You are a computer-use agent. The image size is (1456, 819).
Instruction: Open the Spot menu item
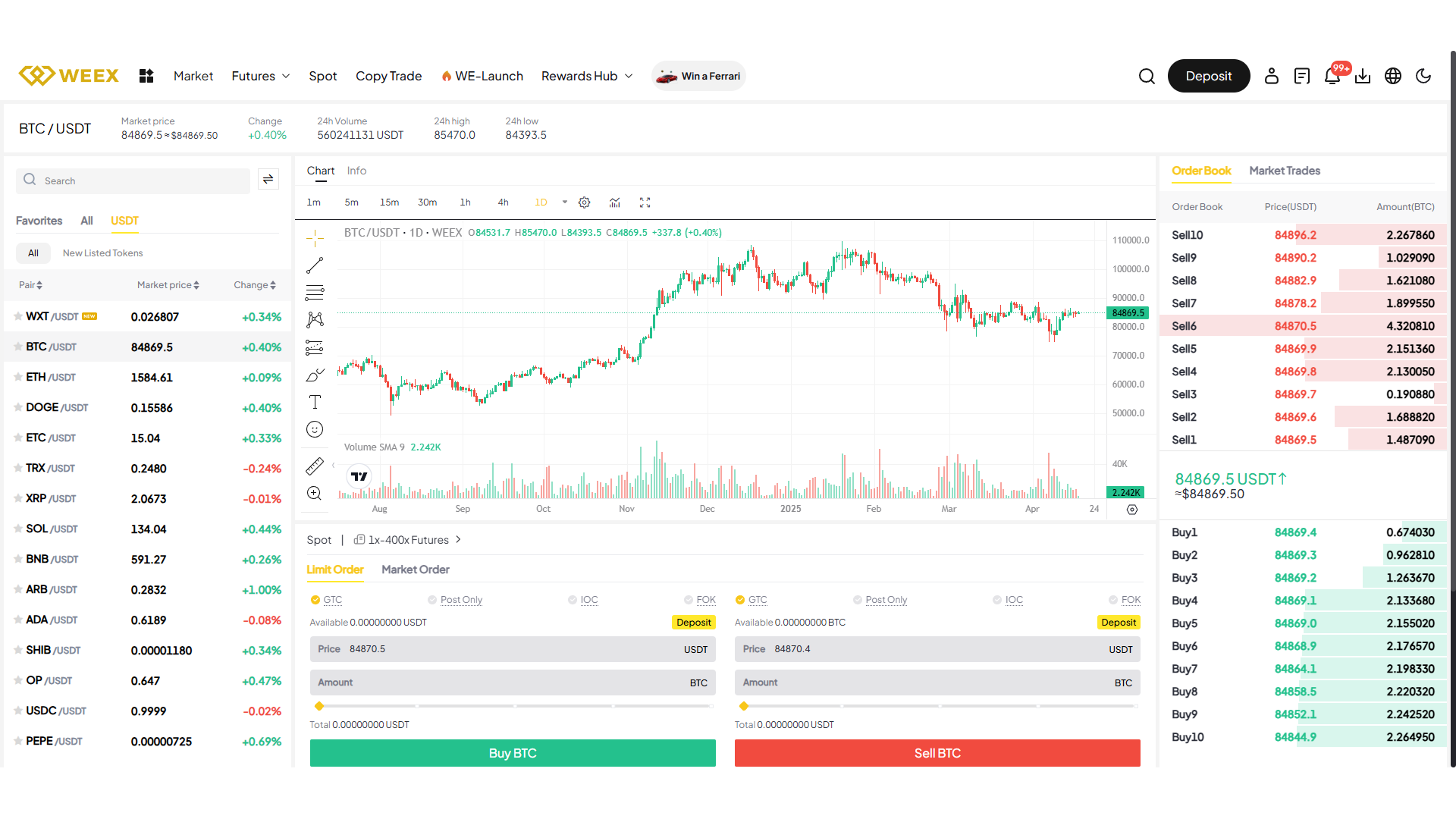[323, 76]
